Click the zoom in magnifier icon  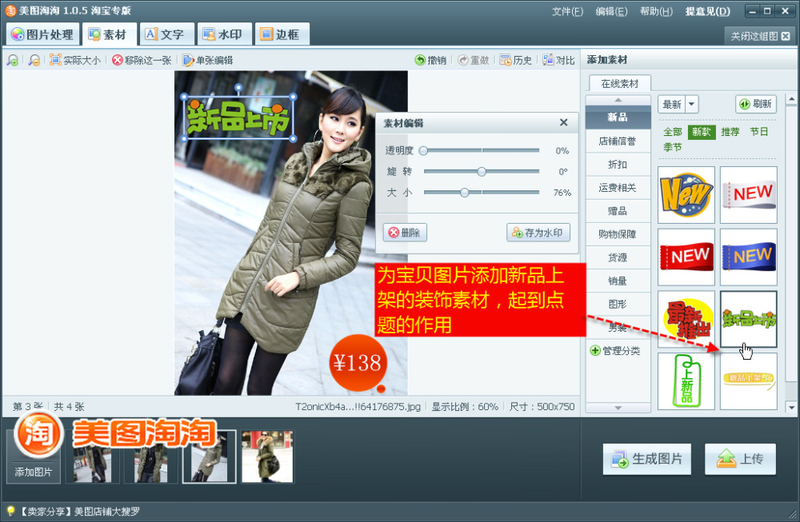[x=12, y=60]
